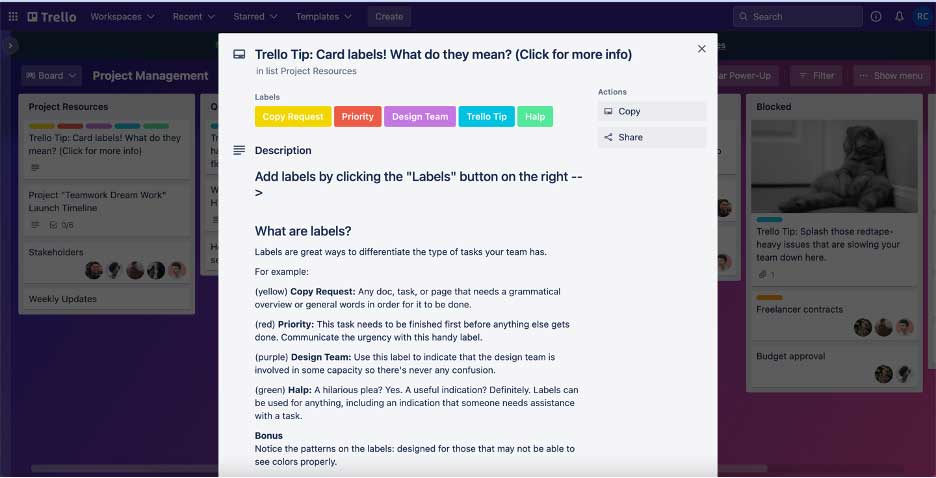
Task: Click the horizontal board scrollbar
Action: (399, 469)
